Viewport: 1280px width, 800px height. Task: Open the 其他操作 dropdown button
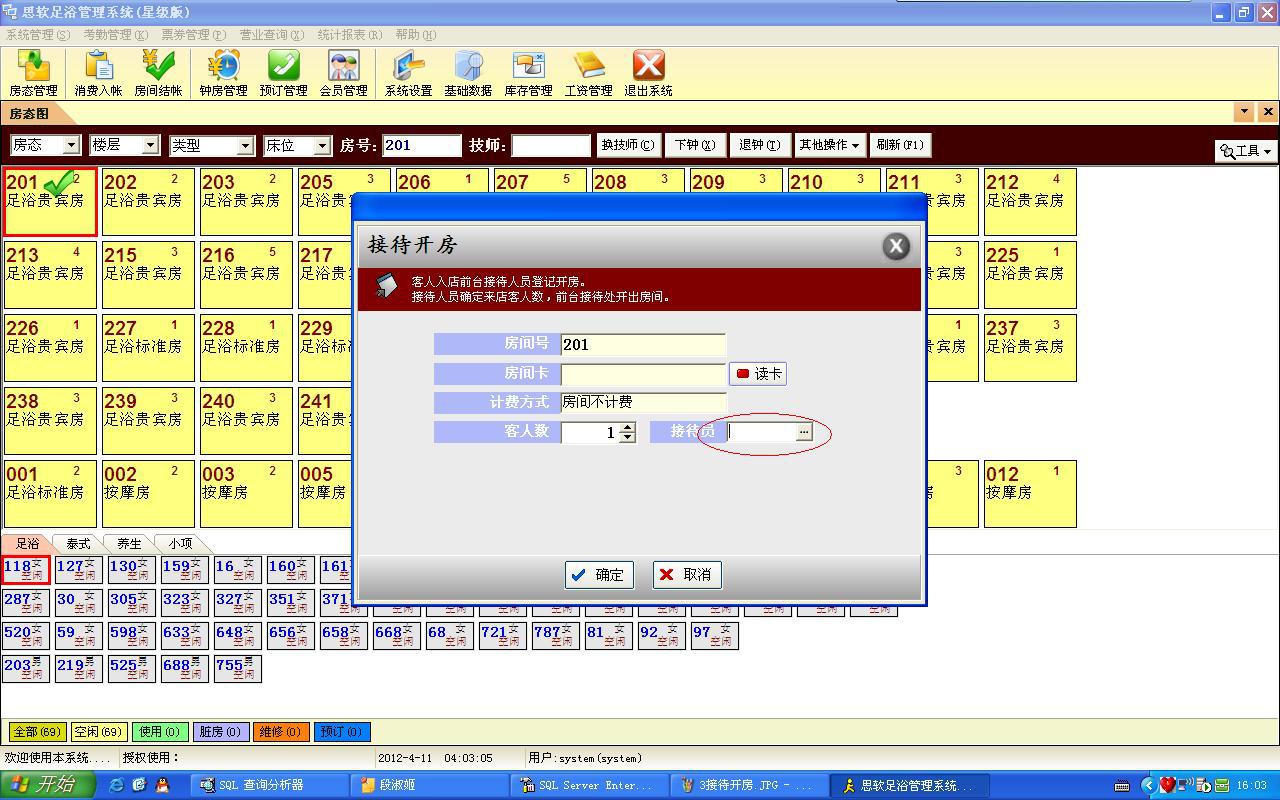(829, 145)
